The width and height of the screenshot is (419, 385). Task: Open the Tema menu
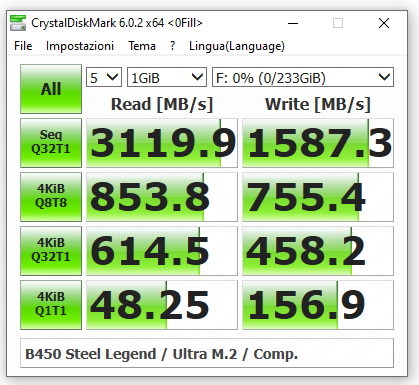click(x=142, y=46)
